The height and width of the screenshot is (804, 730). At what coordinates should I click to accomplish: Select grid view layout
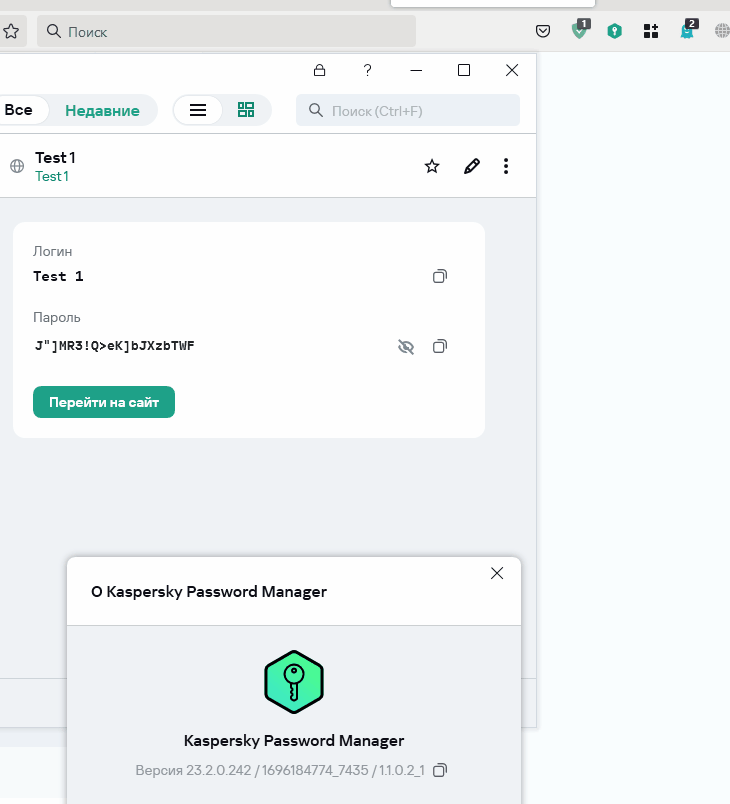tap(246, 110)
